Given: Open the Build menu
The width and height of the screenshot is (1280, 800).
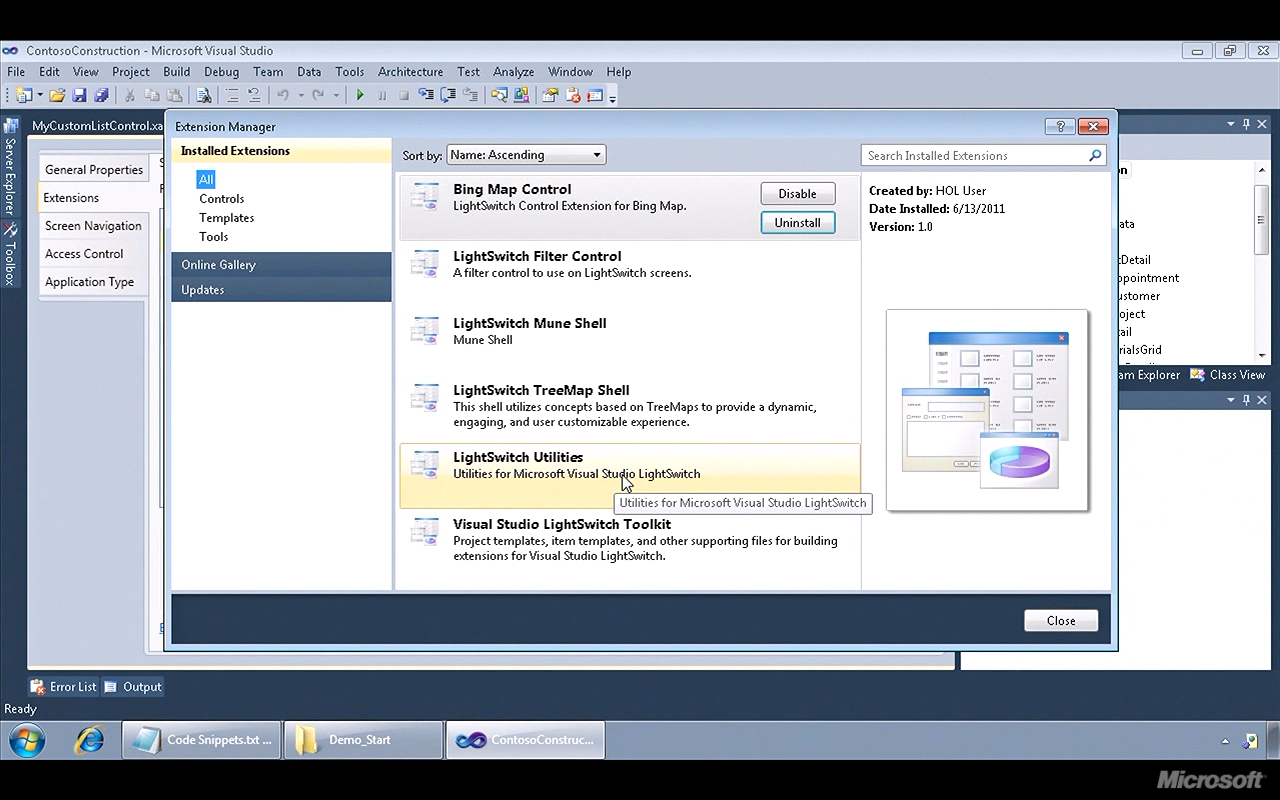Looking at the screenshot, I should click(x=177, y=72).
